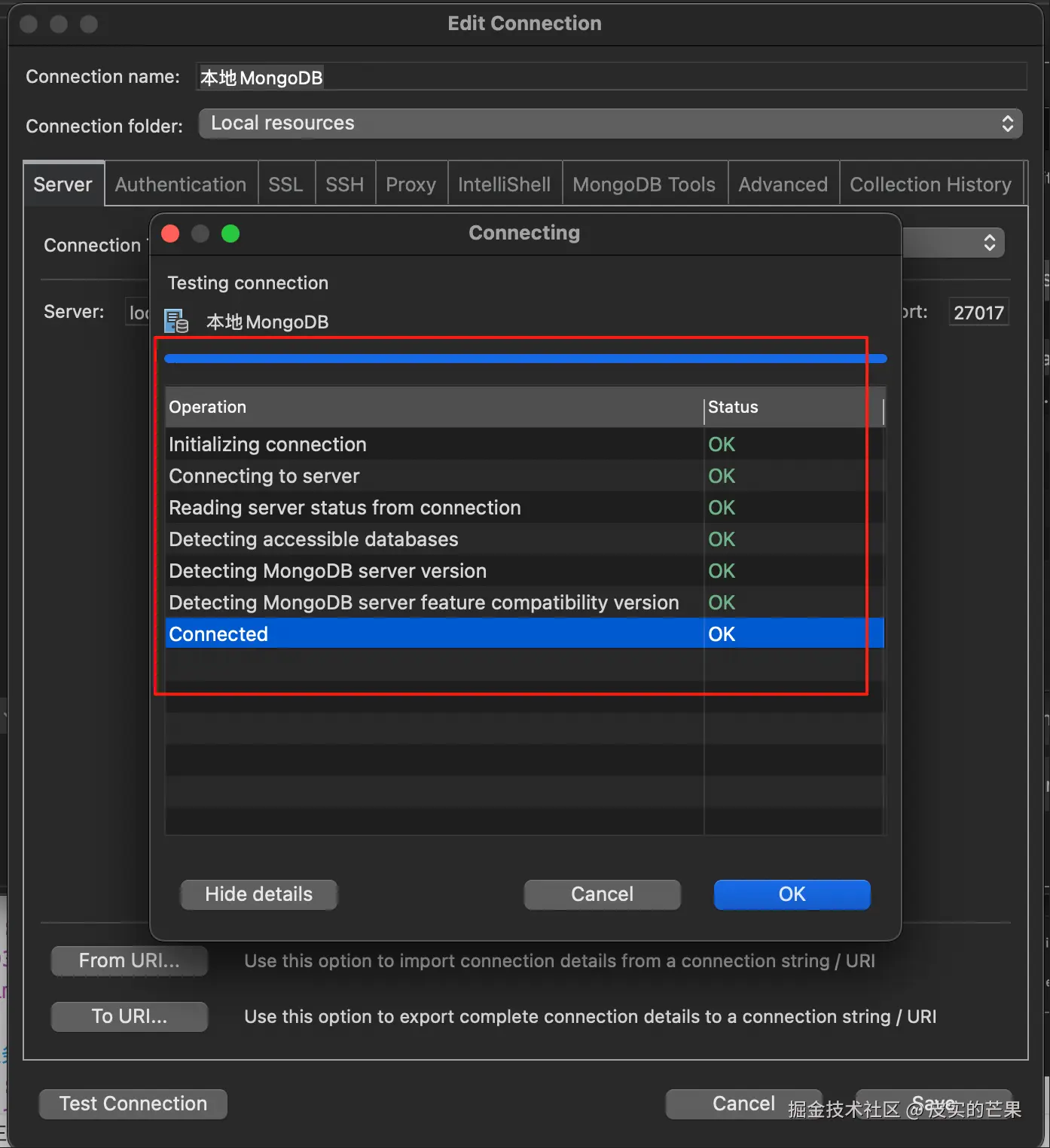Click the Test Connection button
The image size is (1050, 1148).
[x=133, y=1104]
